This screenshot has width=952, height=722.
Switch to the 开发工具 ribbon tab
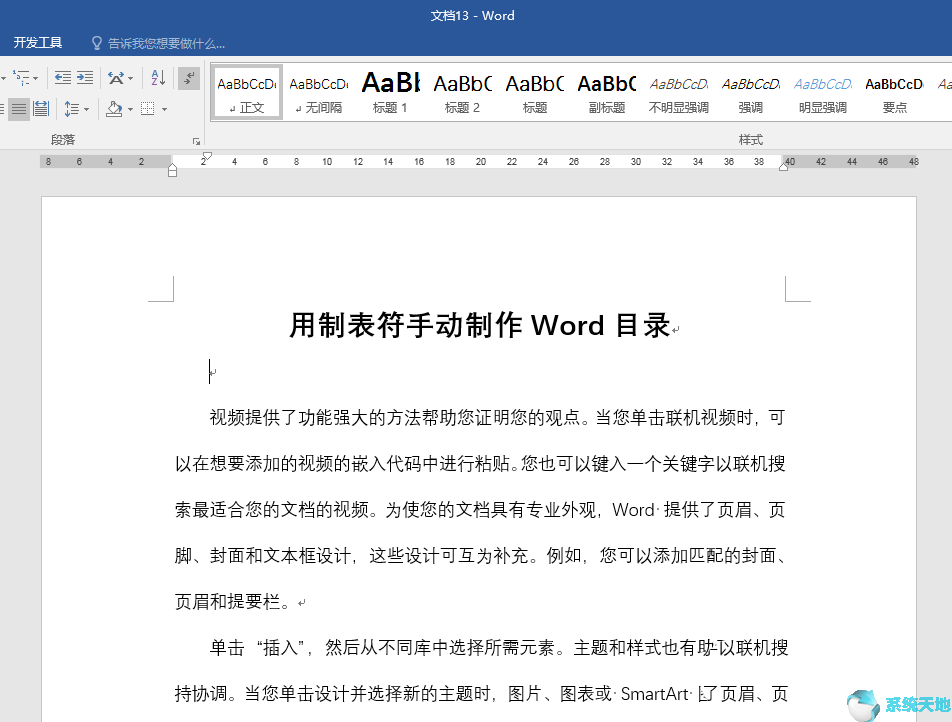pos(38,42)
